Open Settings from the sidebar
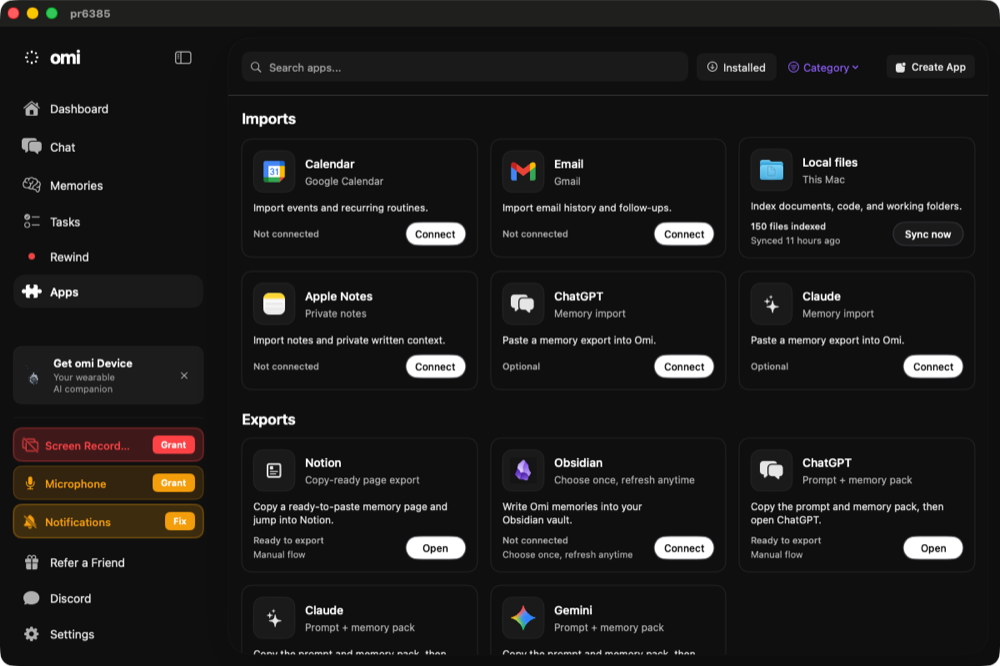 (x=108, y=634)
